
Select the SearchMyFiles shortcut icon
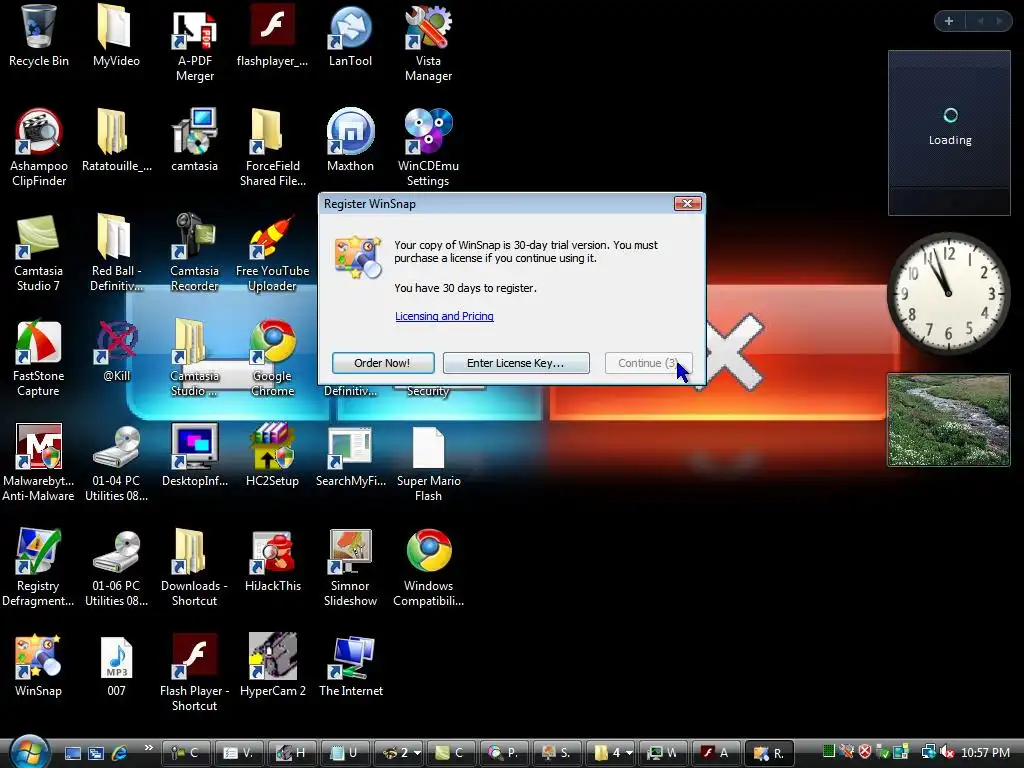(350, 448)
